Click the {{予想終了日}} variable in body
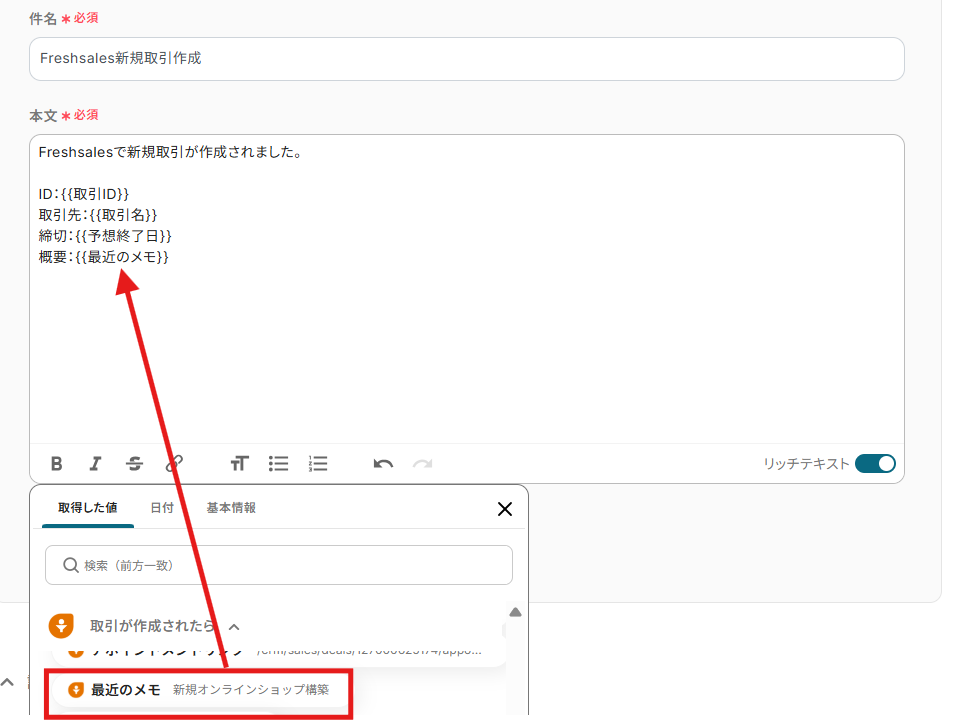The width and height of the screenshot is (966, 720). [x=123, y=236]
